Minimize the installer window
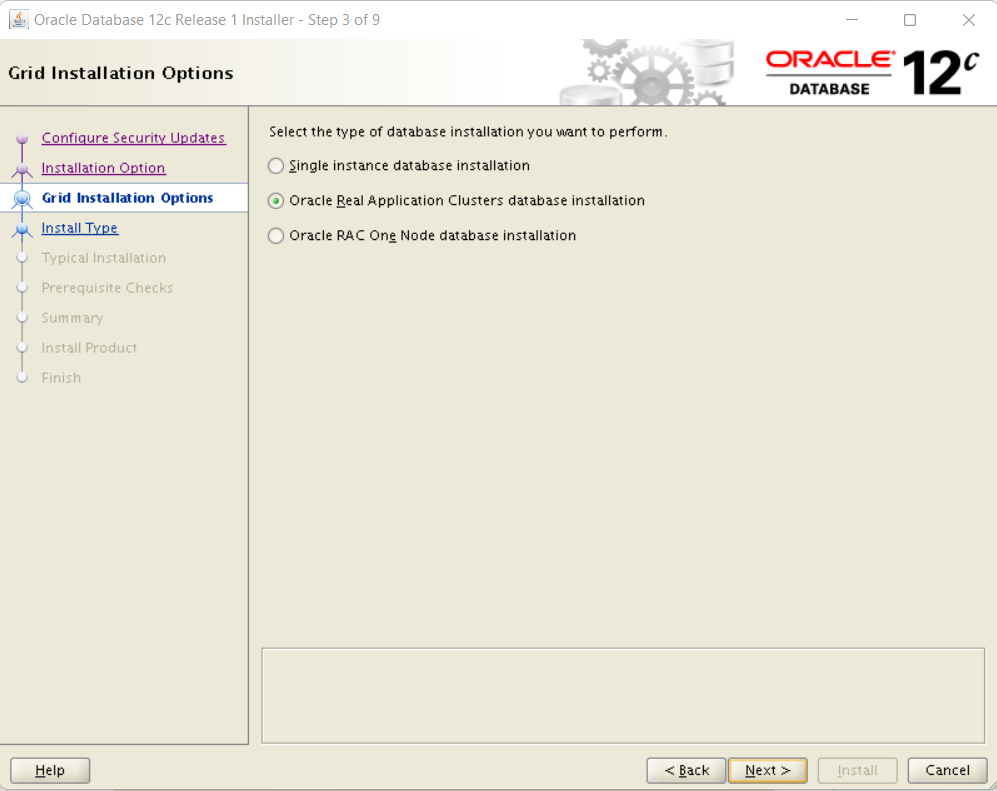 point(852,20)
